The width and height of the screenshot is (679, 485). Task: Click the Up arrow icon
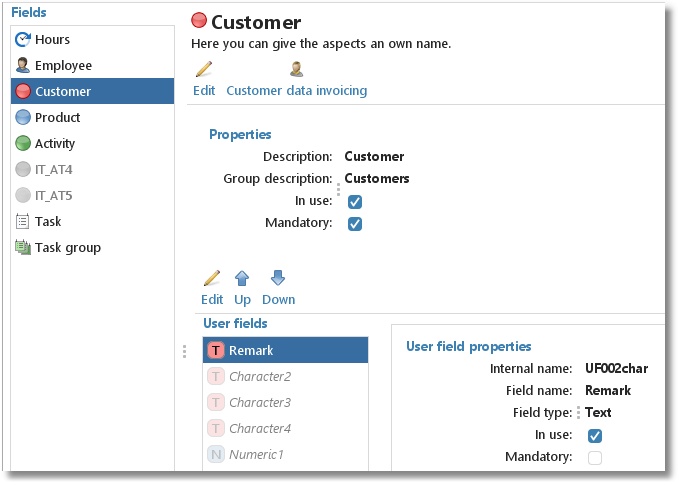(242, 278)
